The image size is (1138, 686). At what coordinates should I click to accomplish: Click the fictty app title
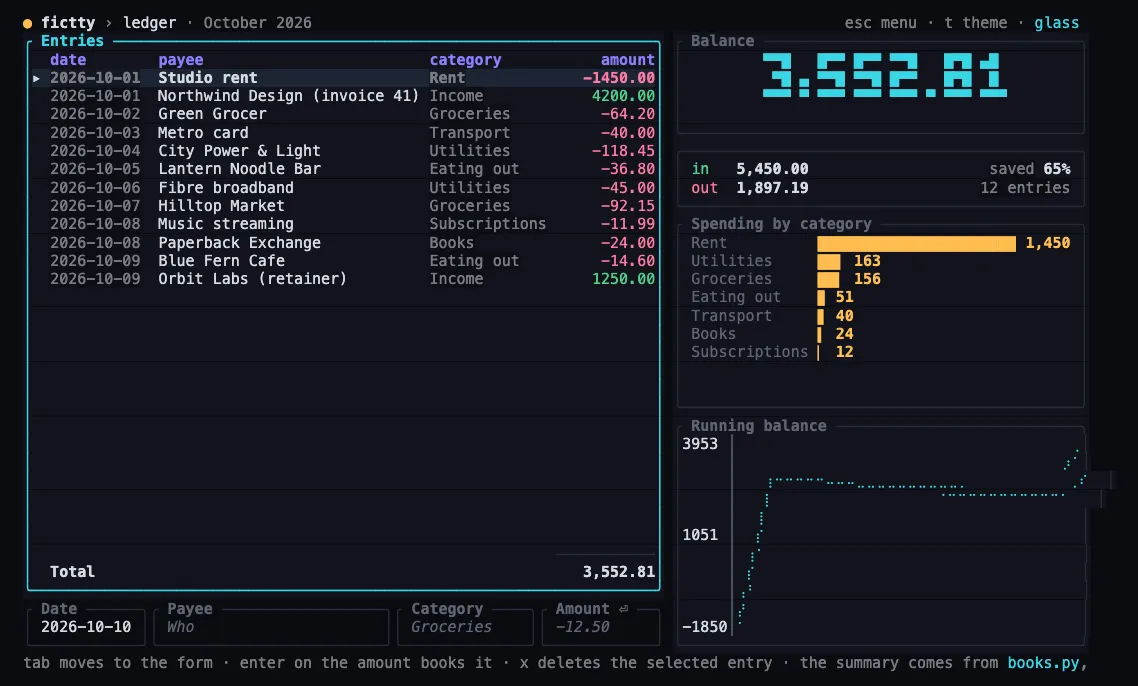point(68,23)
